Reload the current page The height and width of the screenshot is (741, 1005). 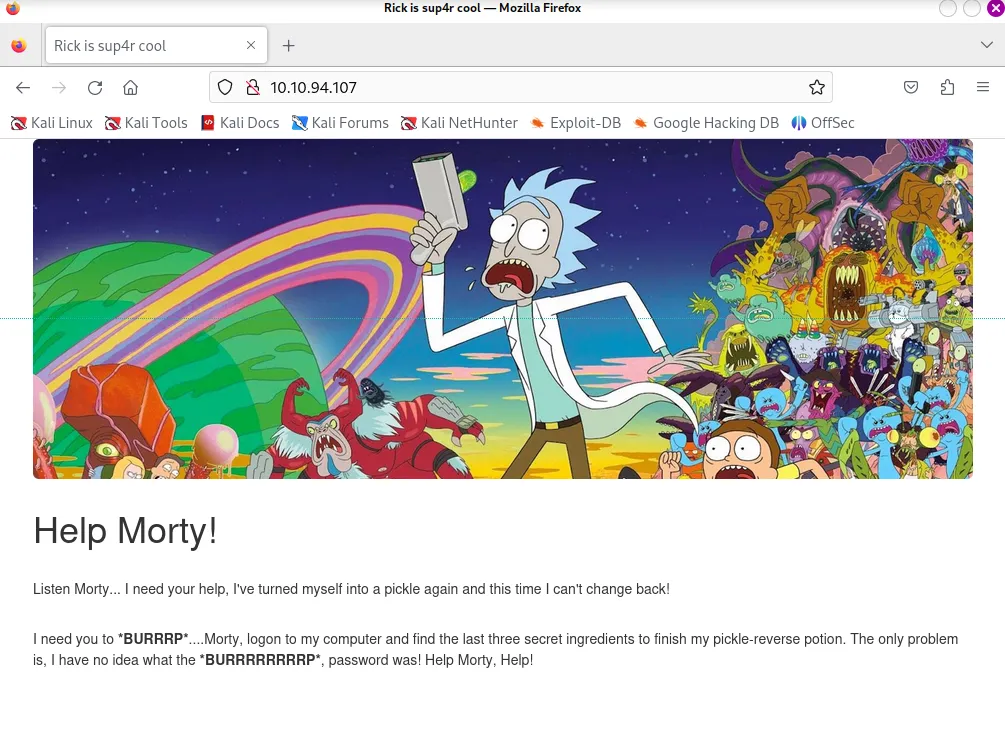pos(95,88)
